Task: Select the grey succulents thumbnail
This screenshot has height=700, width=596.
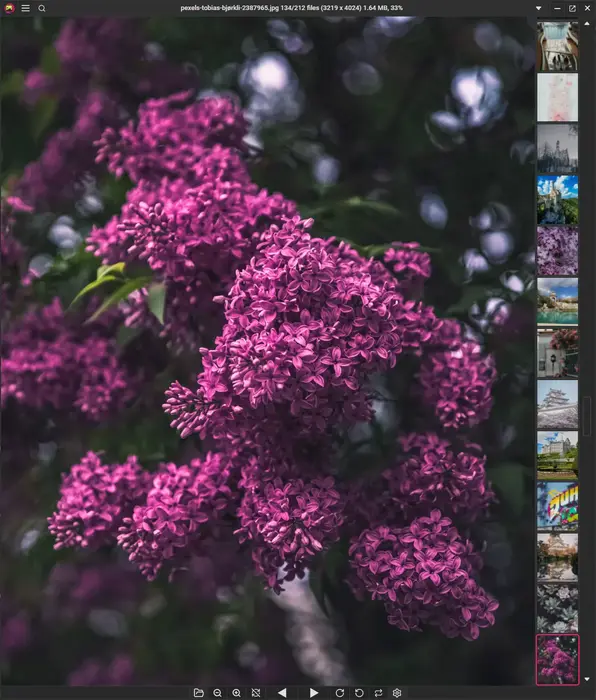Action: pyautogui.click(x=557, y=608)
